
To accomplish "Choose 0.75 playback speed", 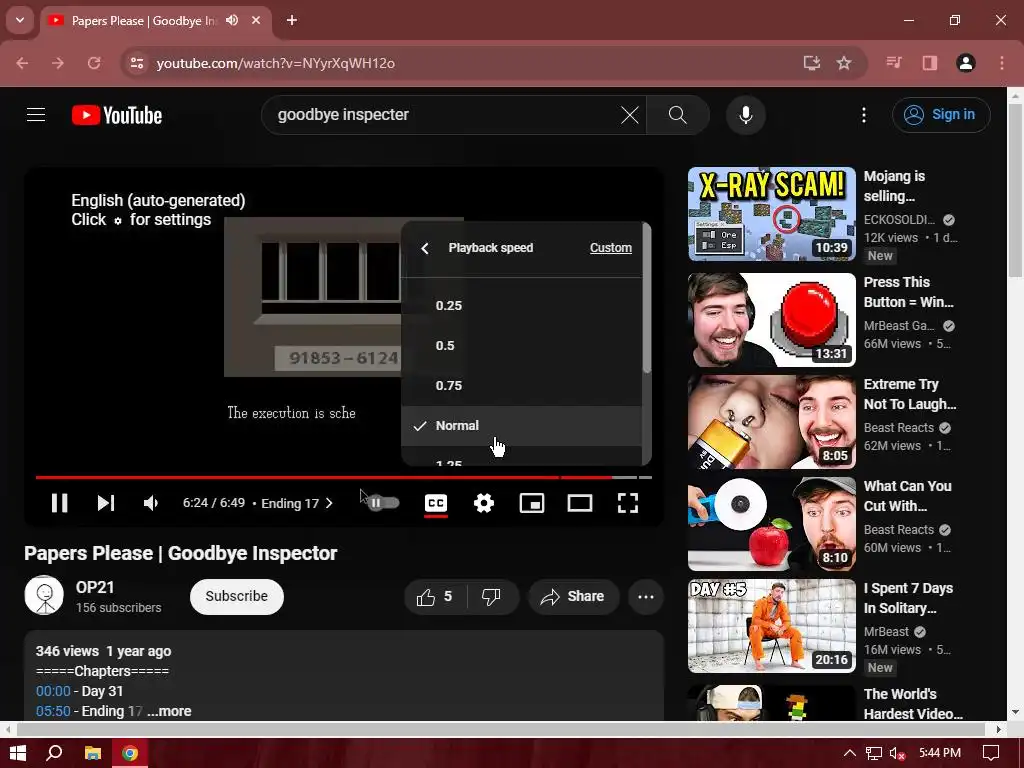I will coord(522,385).
